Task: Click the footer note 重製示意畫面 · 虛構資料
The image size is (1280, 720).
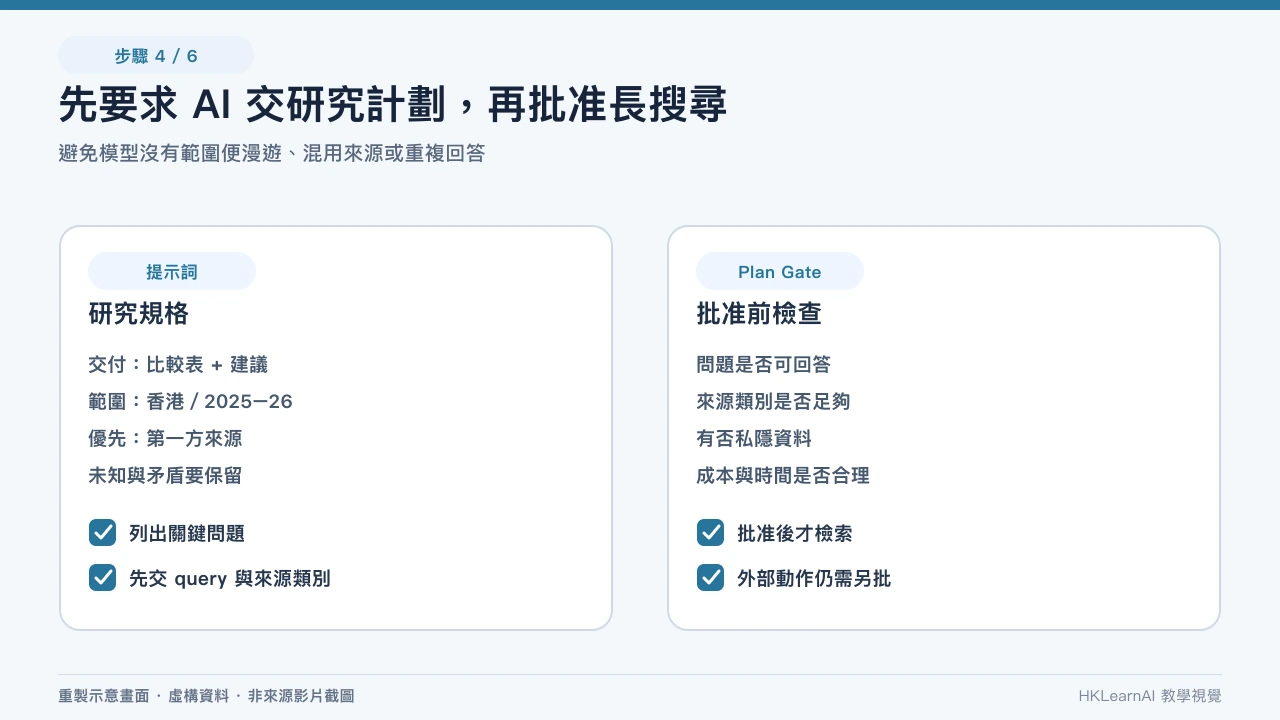Action: click(206, 696)
